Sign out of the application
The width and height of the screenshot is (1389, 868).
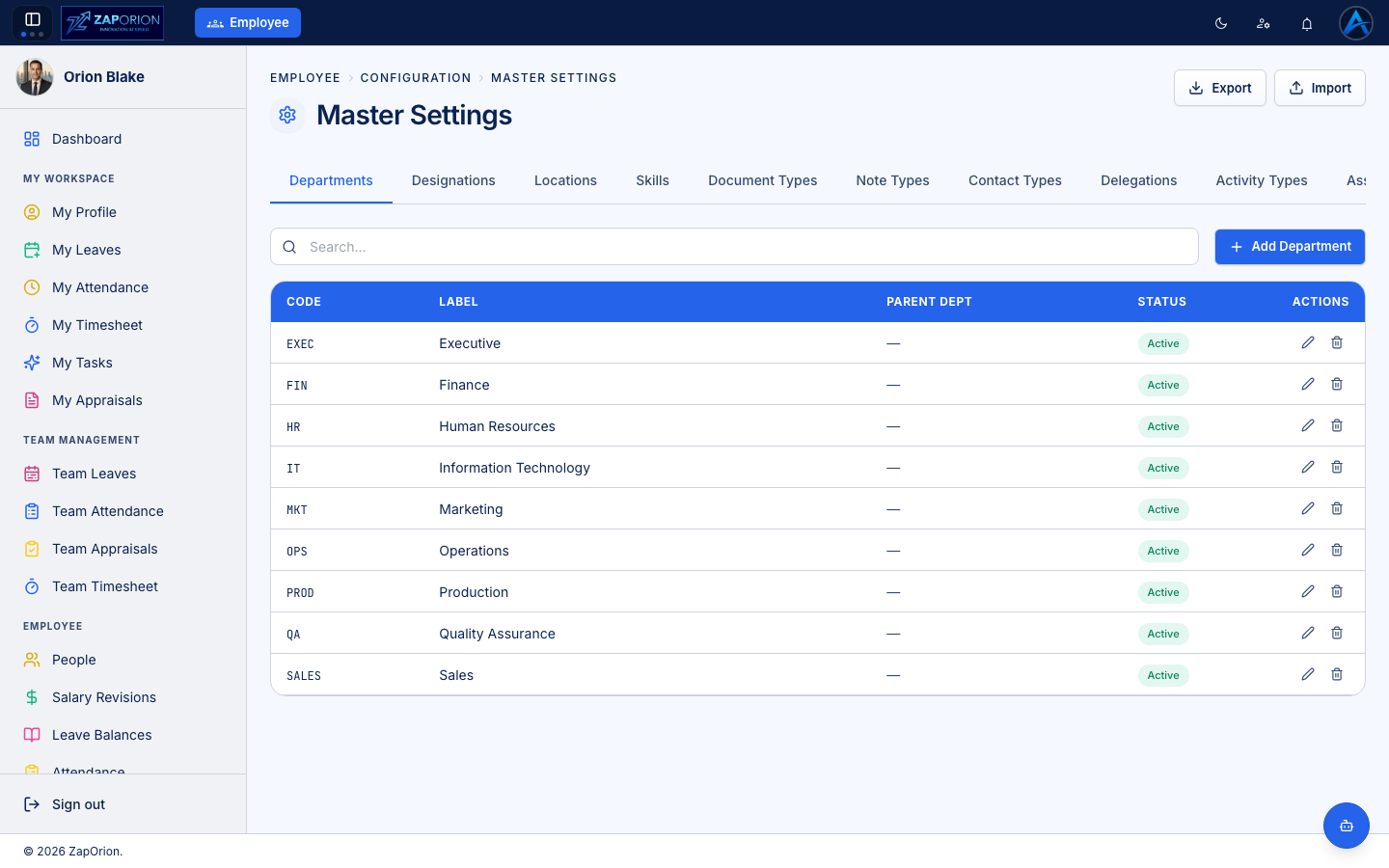pyautogui.click(x=123, y=804)
